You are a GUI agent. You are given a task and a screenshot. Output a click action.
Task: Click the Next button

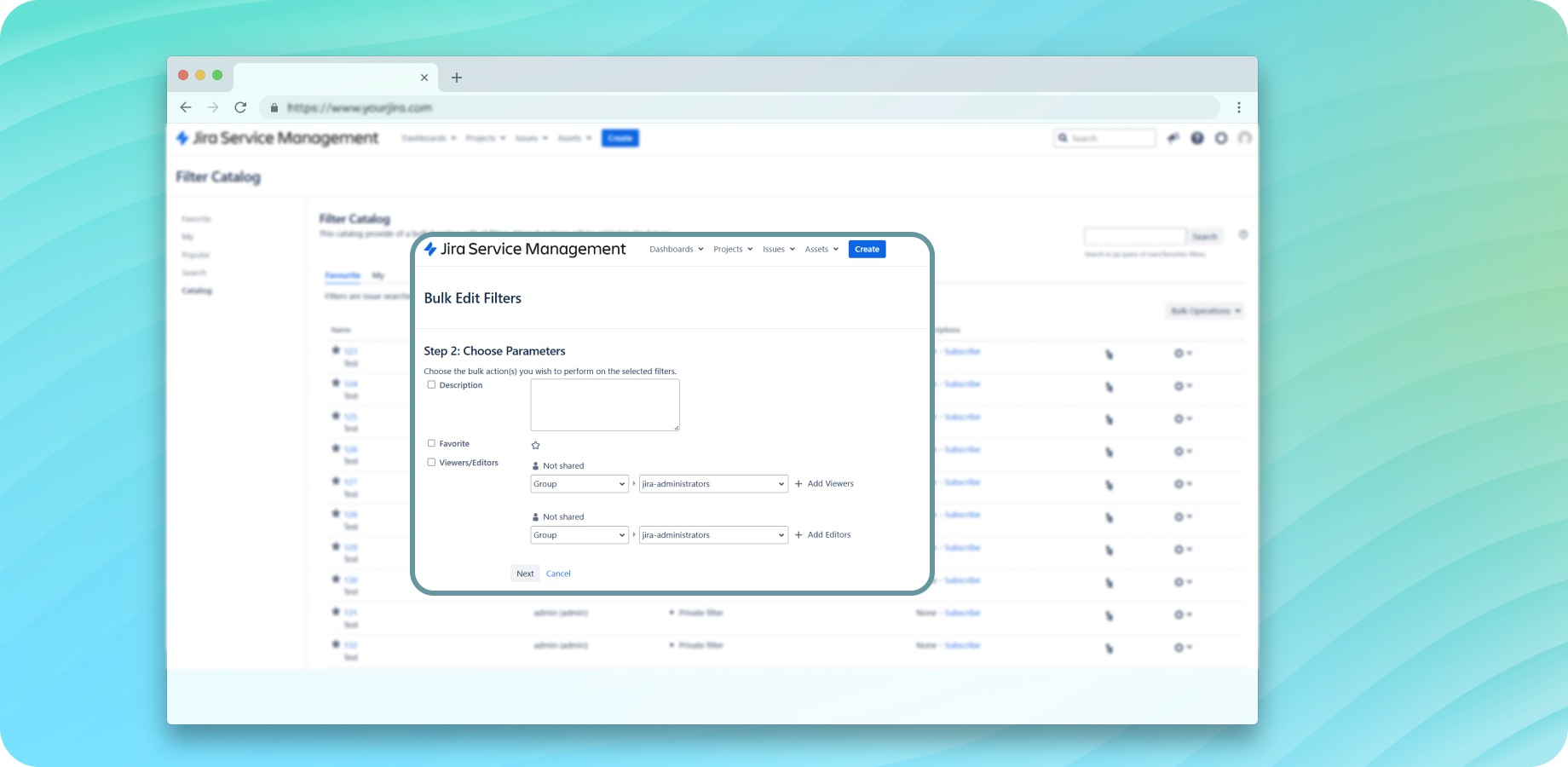[x=525, y=574]
